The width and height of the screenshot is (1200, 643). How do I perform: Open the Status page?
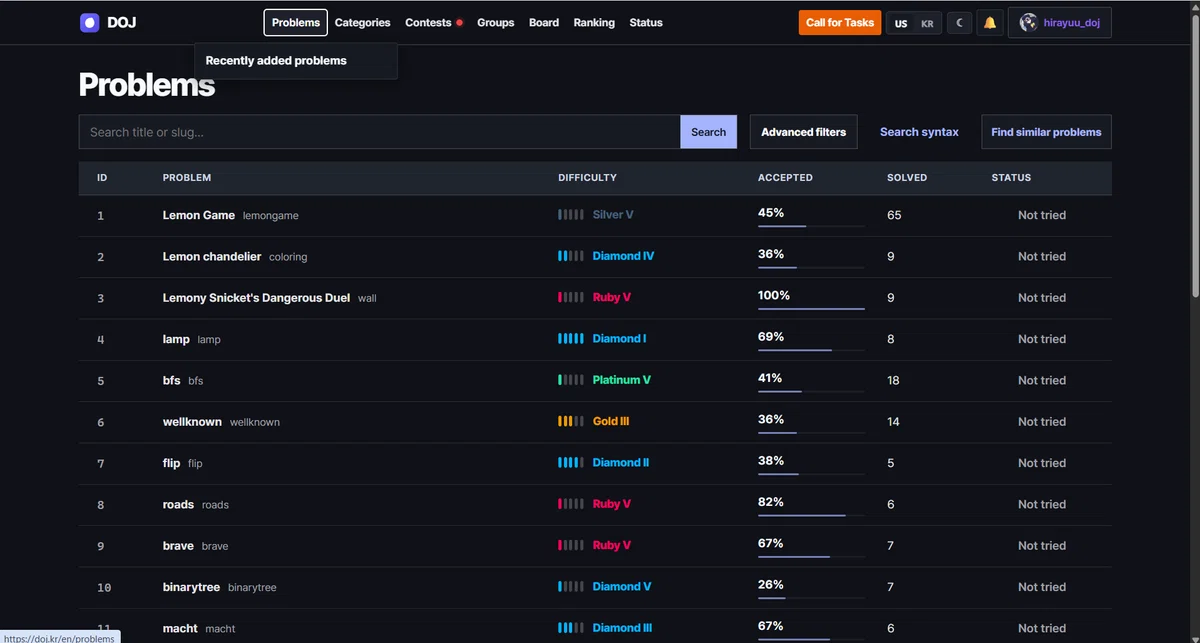(646, 22)
